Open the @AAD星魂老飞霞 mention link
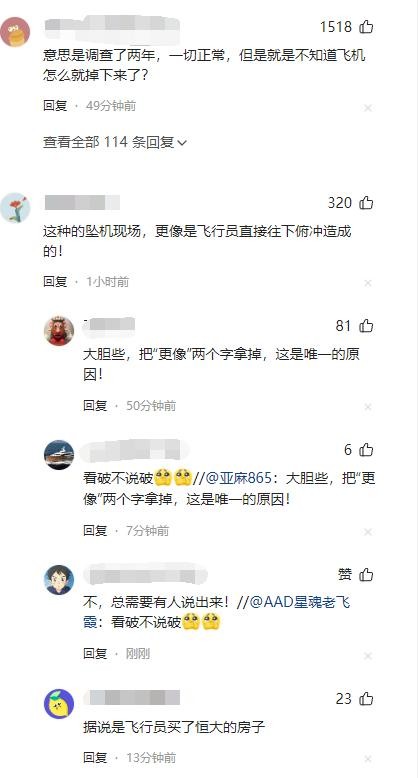This screenshot has height=778, width=418. coord(217,612)
